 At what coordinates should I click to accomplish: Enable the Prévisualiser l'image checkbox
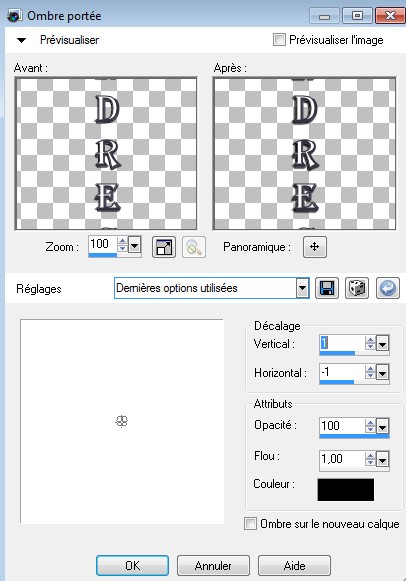pos(279,40)
